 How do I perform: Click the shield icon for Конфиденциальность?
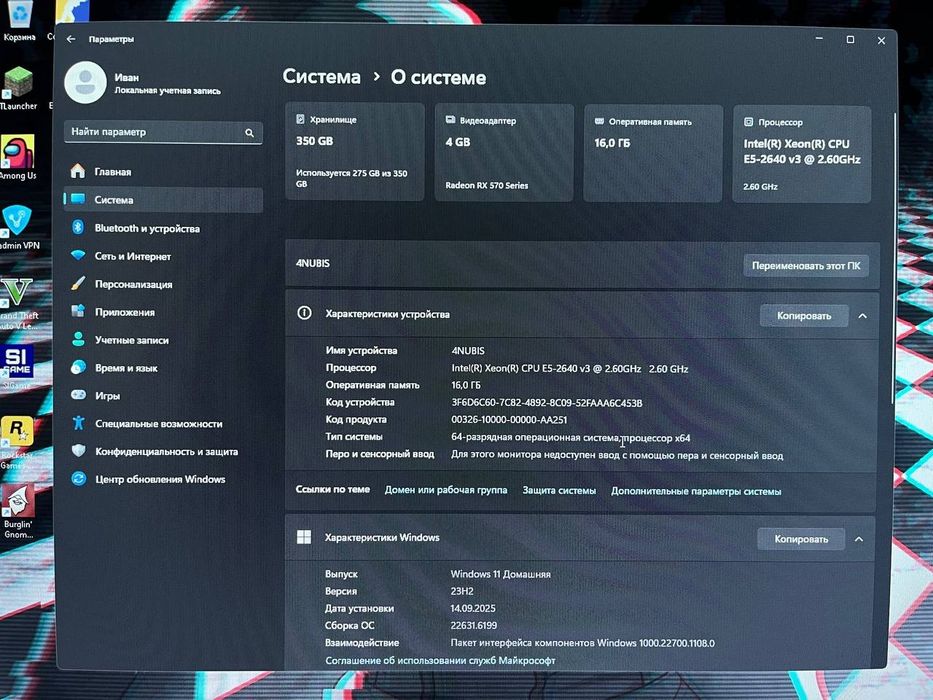click(78, 451)
